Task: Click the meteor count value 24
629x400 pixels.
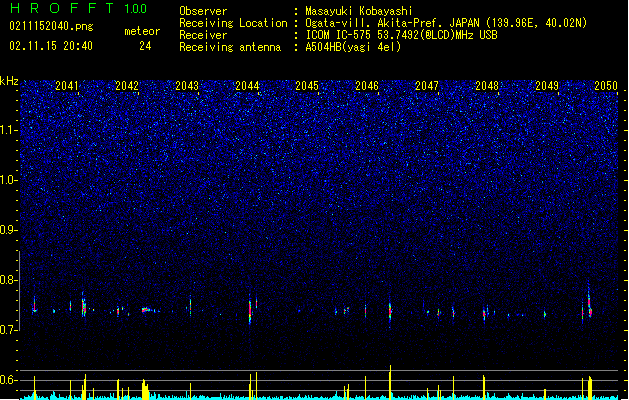Action: tap(145, 46)
